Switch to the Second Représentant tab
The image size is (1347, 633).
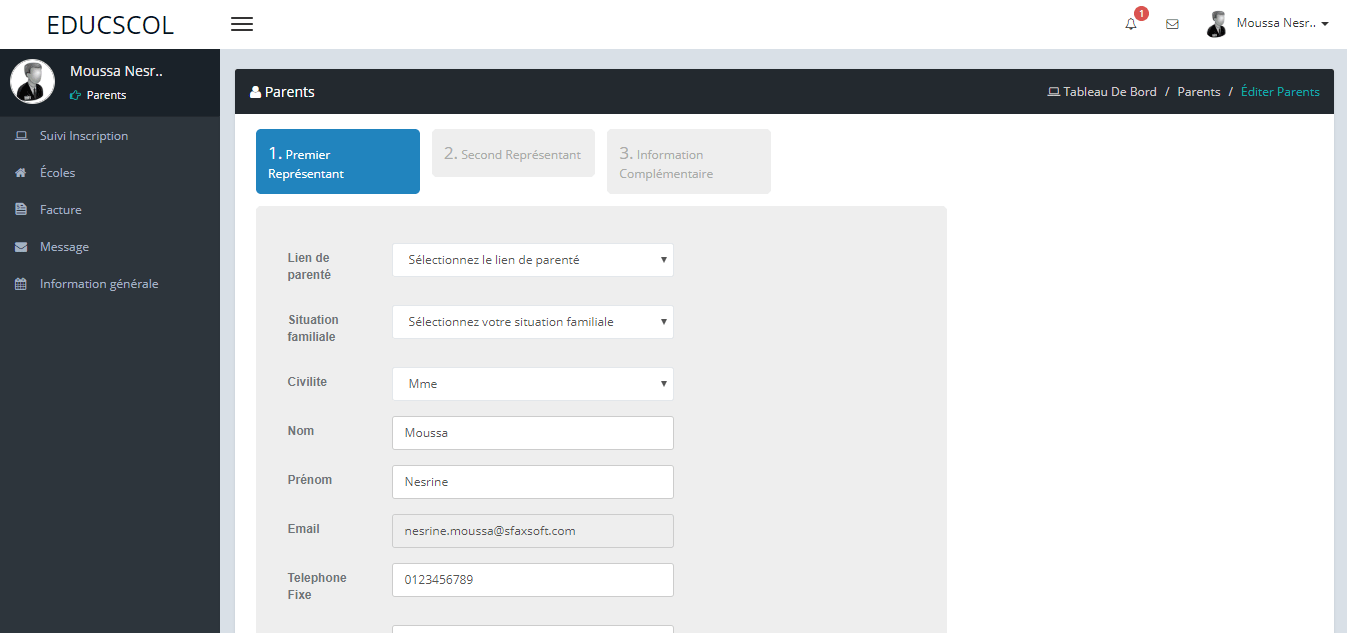(513, 154)
